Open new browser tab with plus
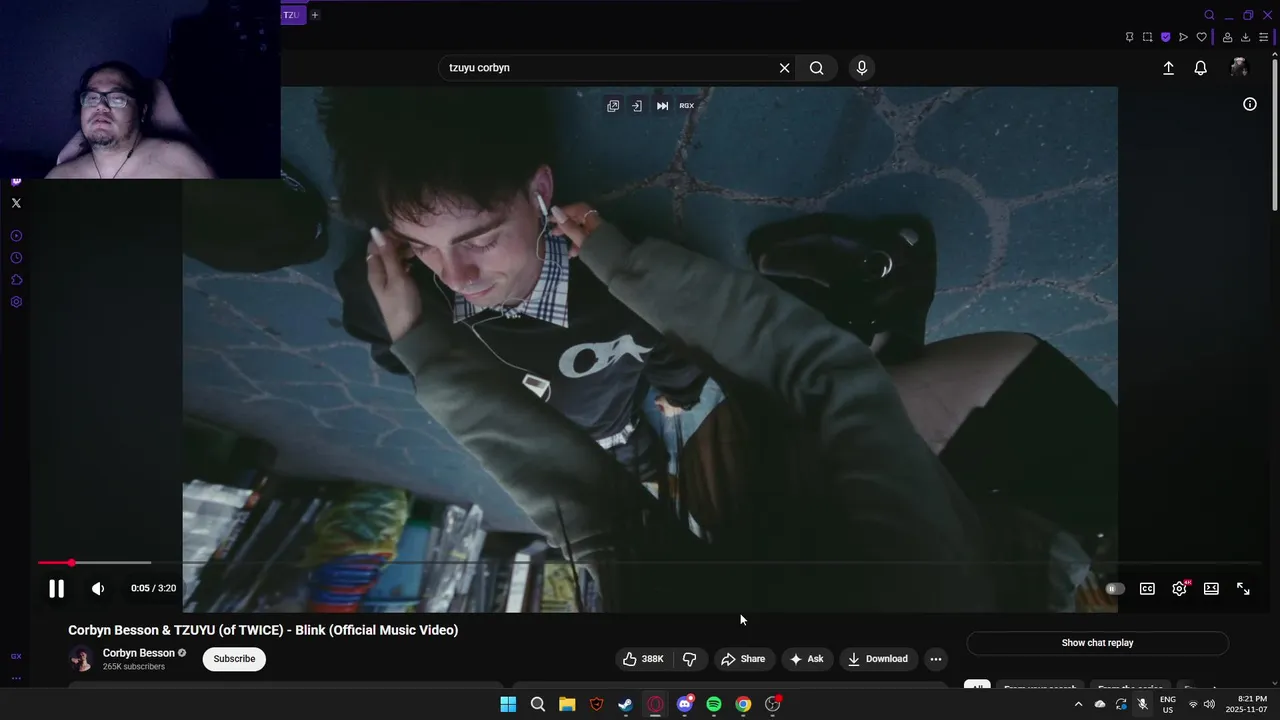 pyautogui.click(x=314, y=15)
